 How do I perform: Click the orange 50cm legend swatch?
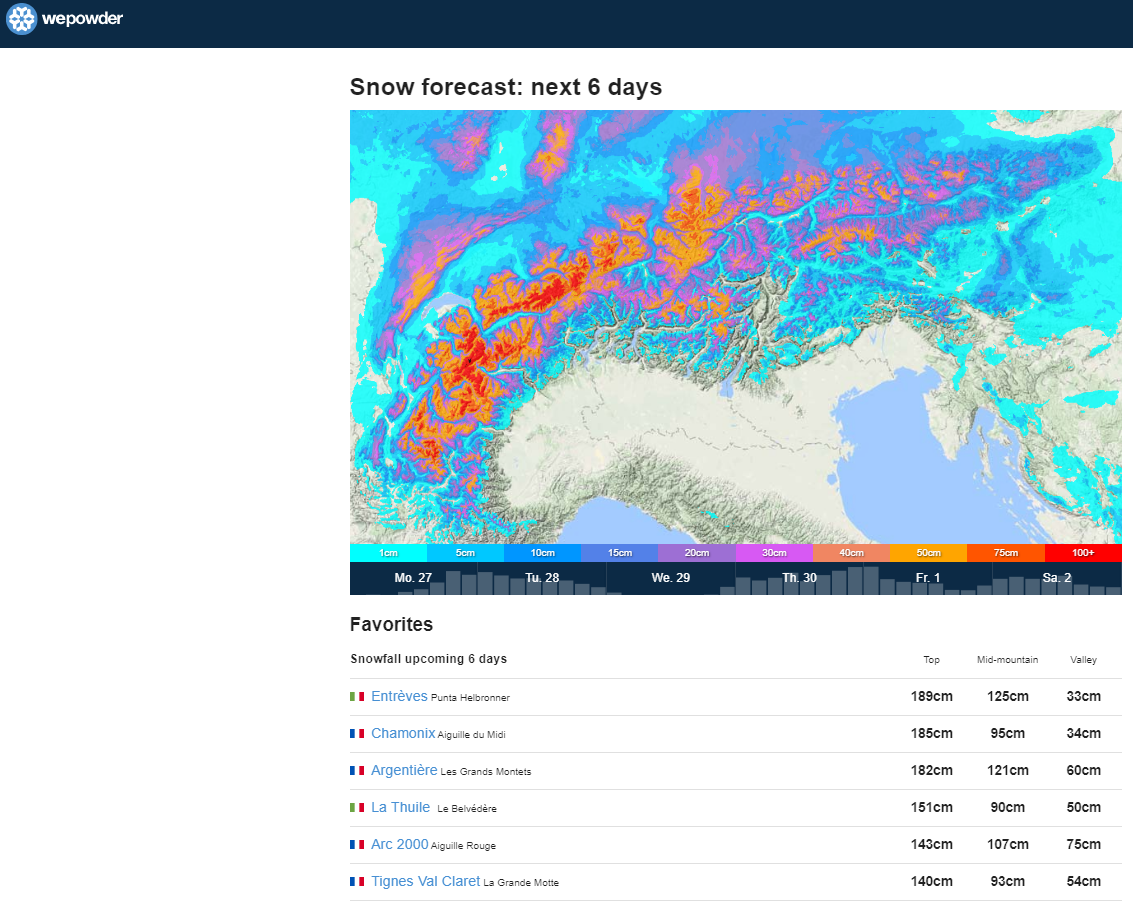[x=928, y=553]
